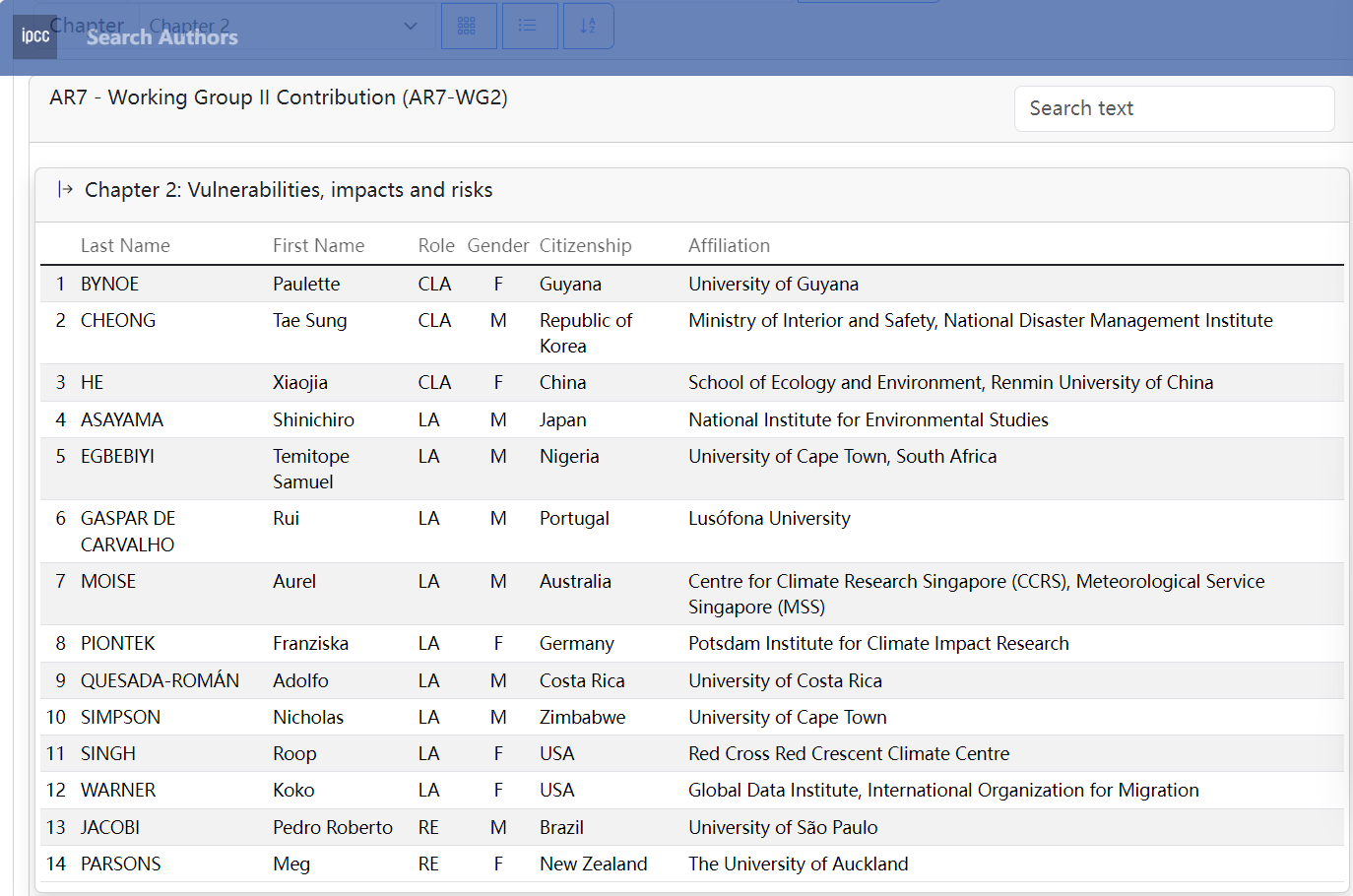Click the IPCC logo icon
1353x896 pixels.
pyautogui.click(x=35, y=36)
